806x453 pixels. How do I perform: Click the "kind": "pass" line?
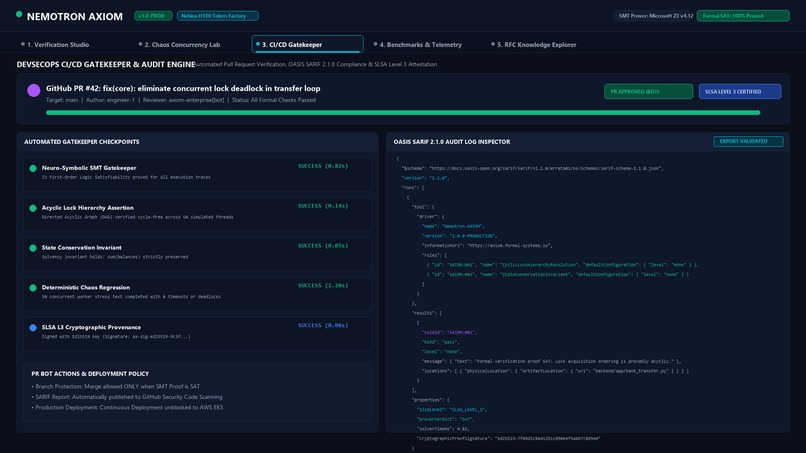(441, 342)
